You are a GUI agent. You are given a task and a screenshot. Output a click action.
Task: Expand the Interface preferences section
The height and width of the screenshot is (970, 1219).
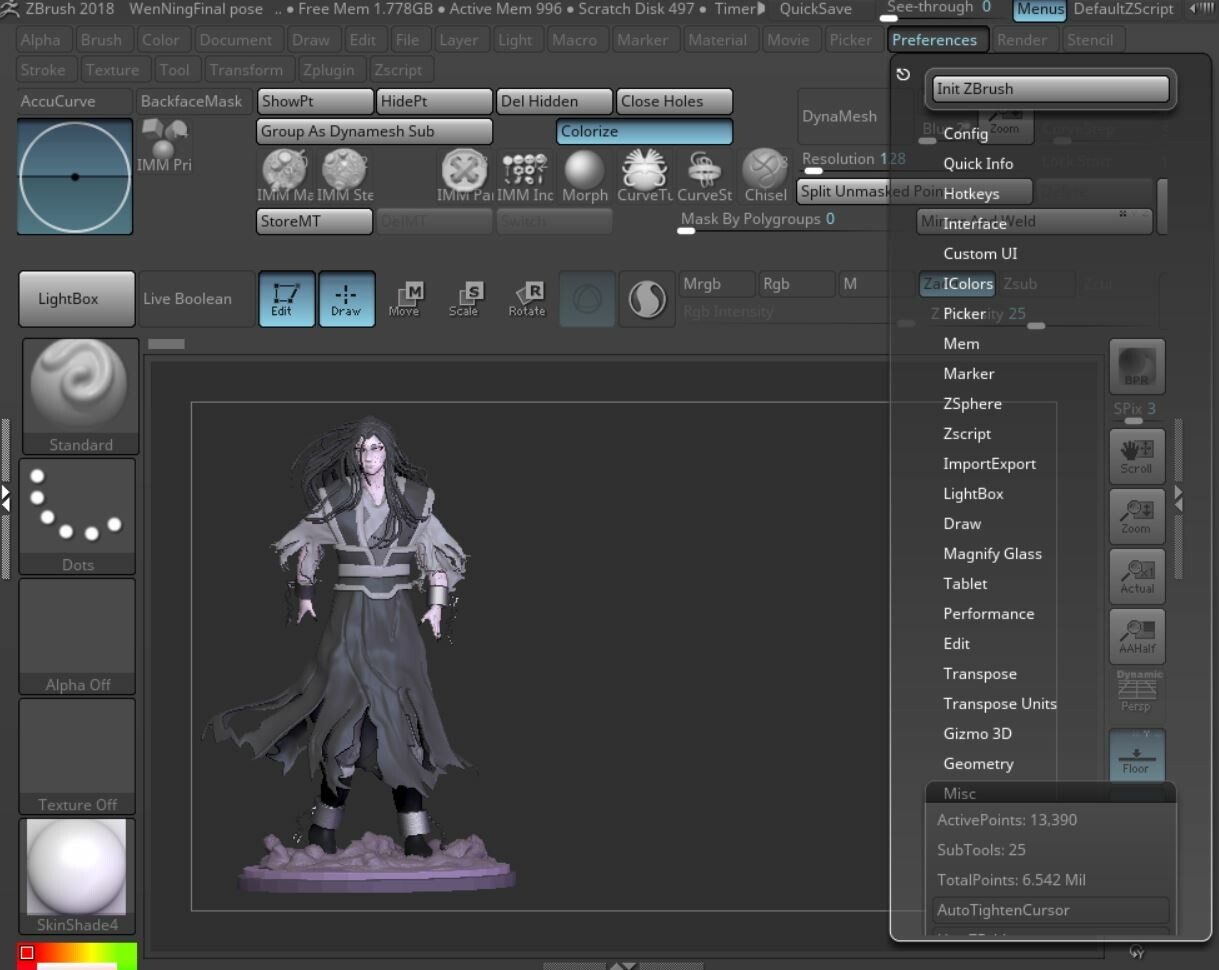click(x=975, y=223)
